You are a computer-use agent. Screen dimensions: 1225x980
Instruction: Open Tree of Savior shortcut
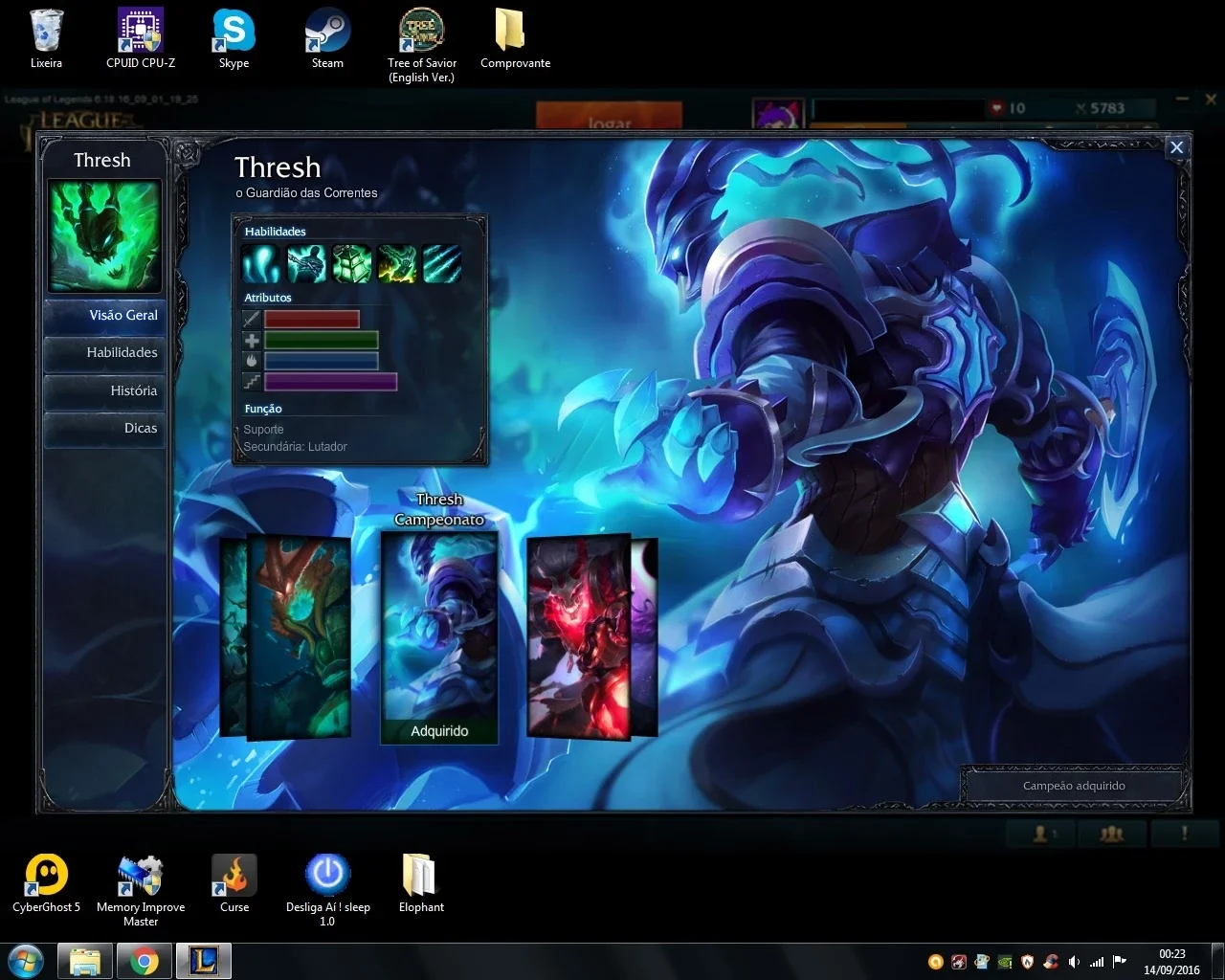coord(421,45)
